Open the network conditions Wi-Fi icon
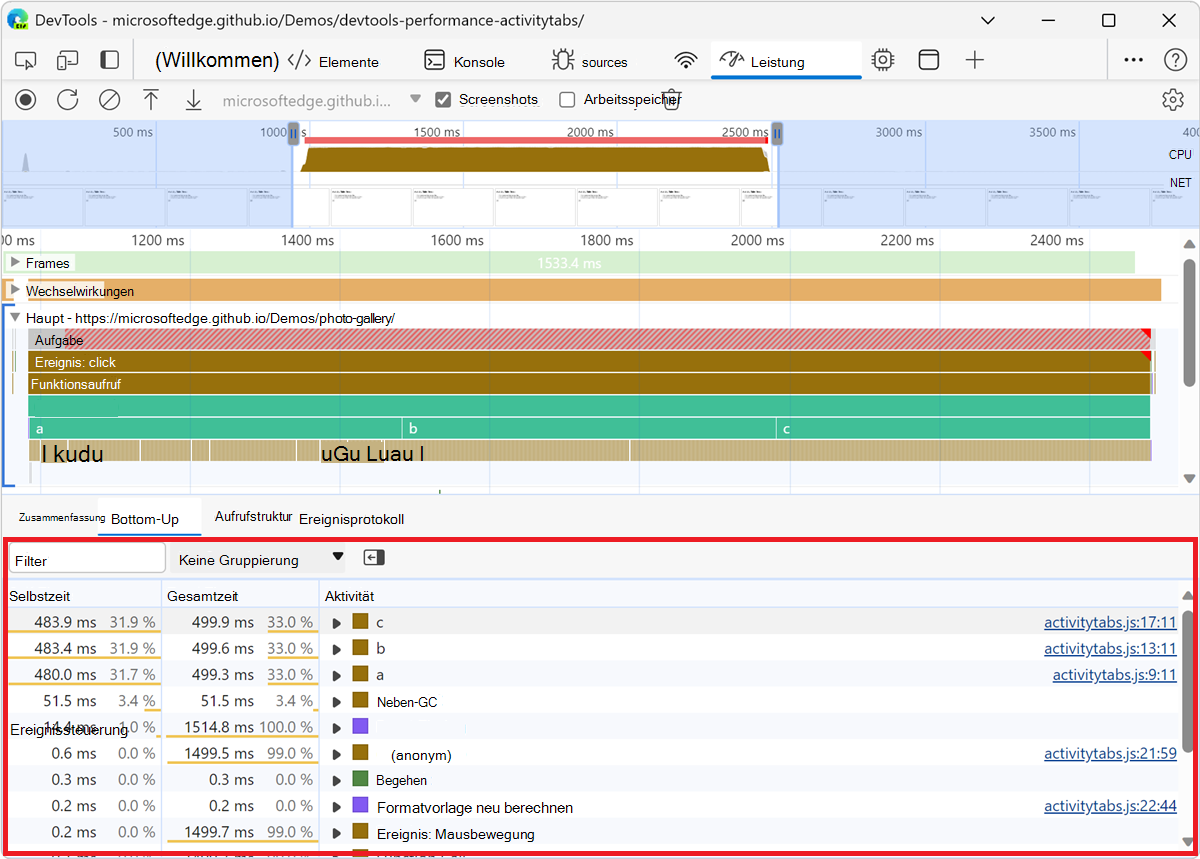Screen dimensions: 1200x859 click(x=685, y=61)
